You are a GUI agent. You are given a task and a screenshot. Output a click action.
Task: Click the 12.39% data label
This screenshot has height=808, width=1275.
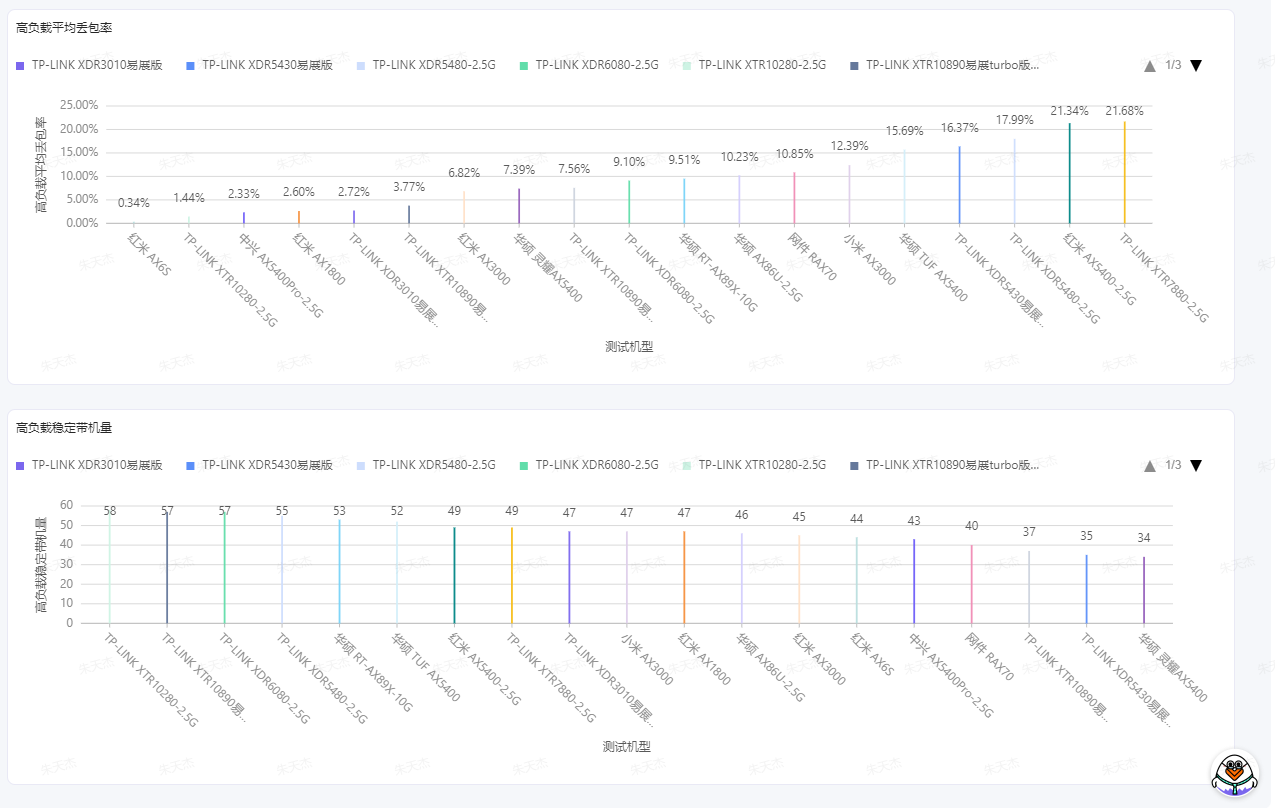pyautogui.click(x=849, y=146)
